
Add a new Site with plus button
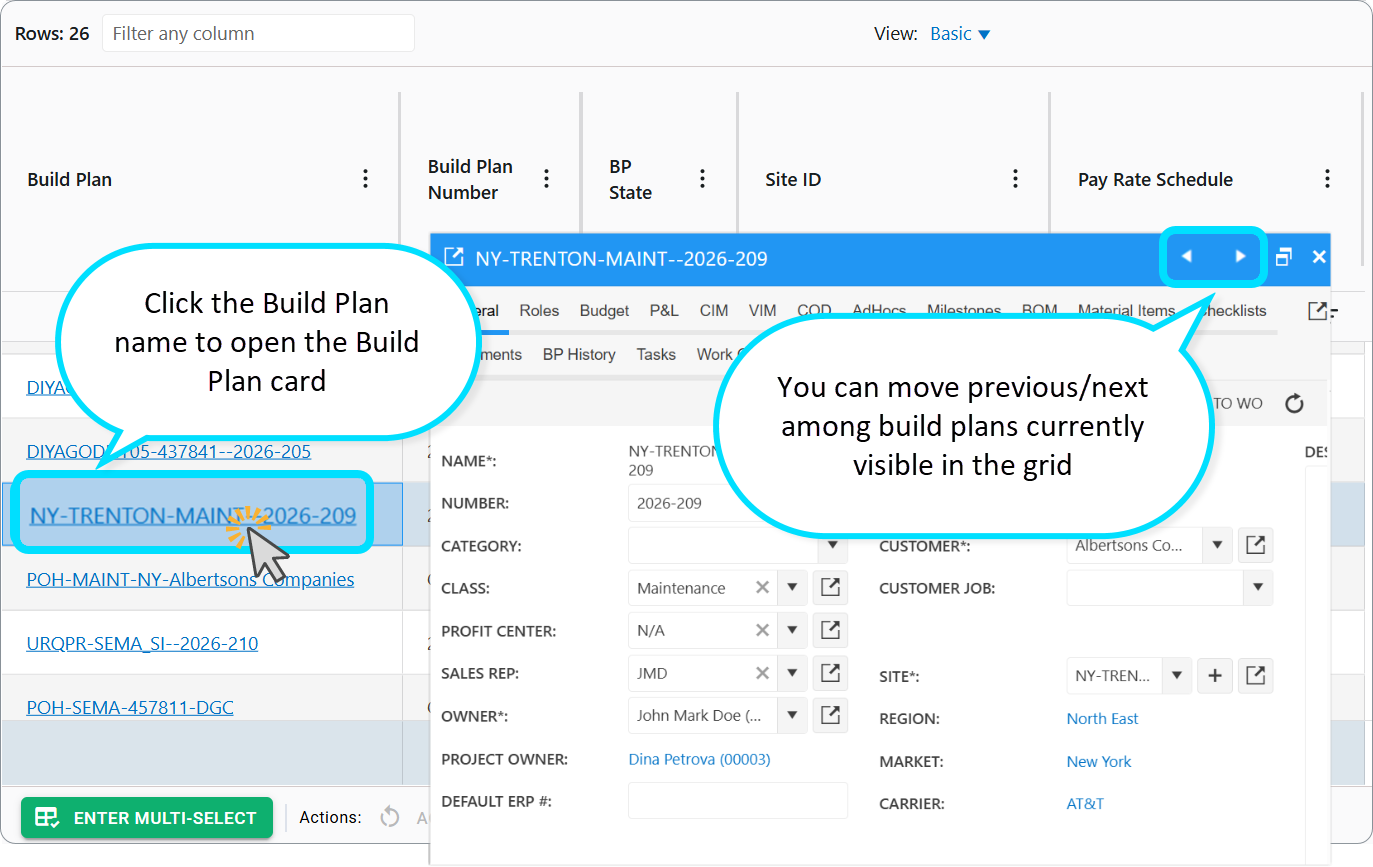pos(1214,676)
